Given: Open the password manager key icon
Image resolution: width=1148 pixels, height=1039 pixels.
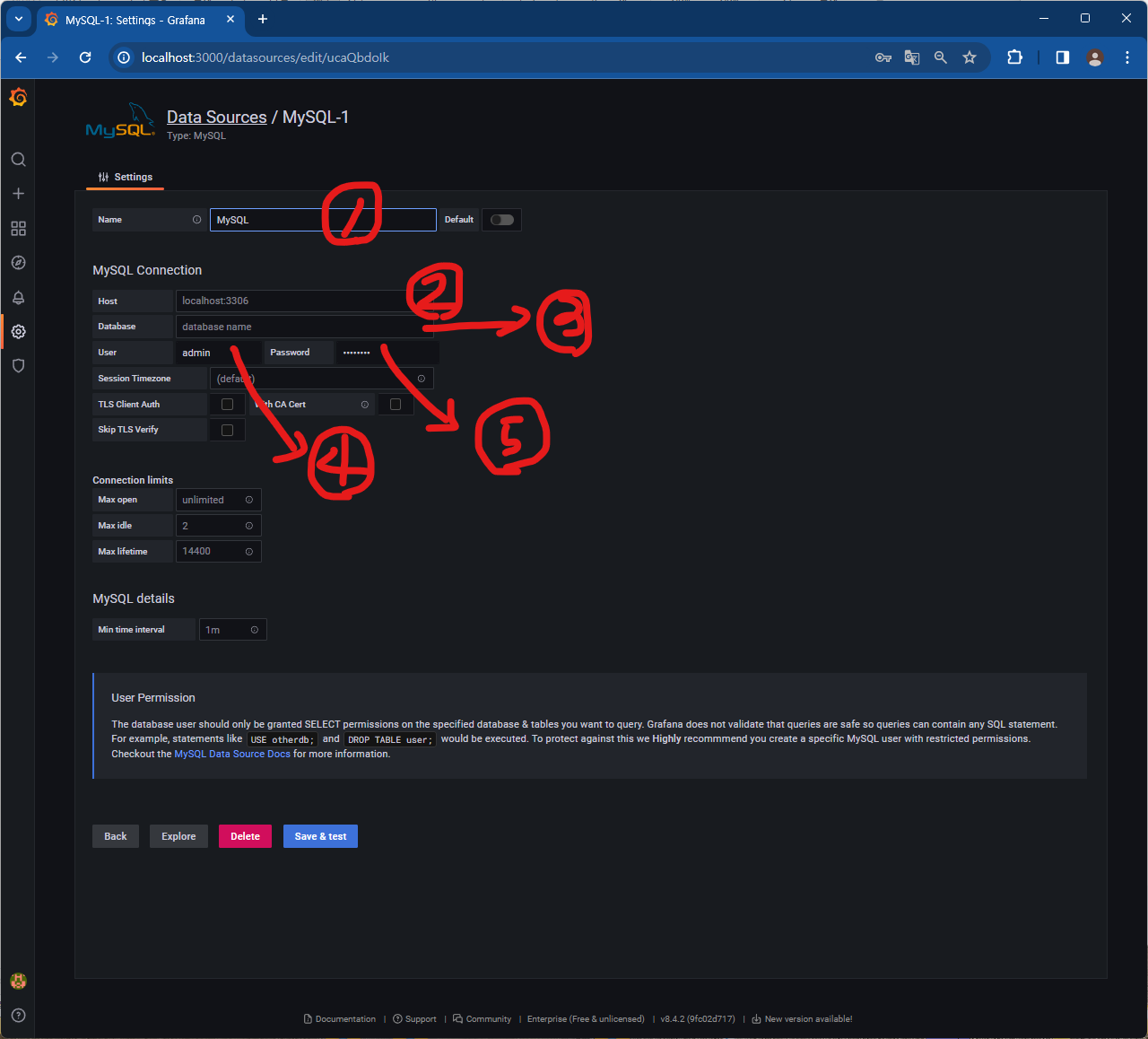Looking at the screenshot, I should point(883,57).
